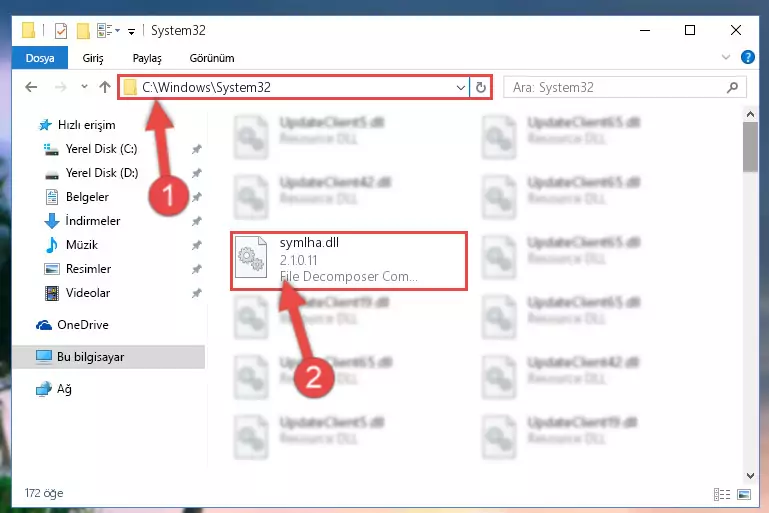This screenshot has height=513, width=769.
Task: Click scrollbar down arrow in file list
Action: pyautogui.click(x=750, y=475)
